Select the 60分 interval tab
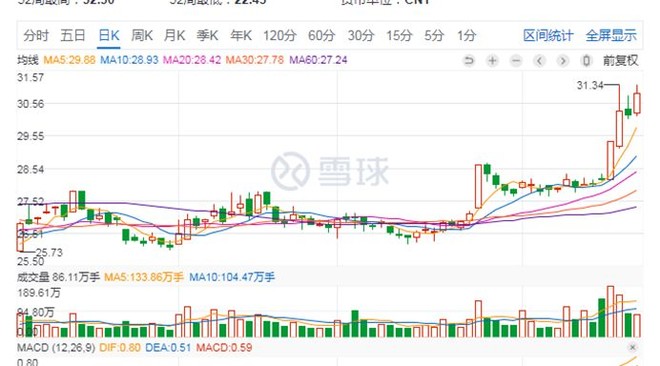Viewport: 660px width, 366px height. coord(321,35)
